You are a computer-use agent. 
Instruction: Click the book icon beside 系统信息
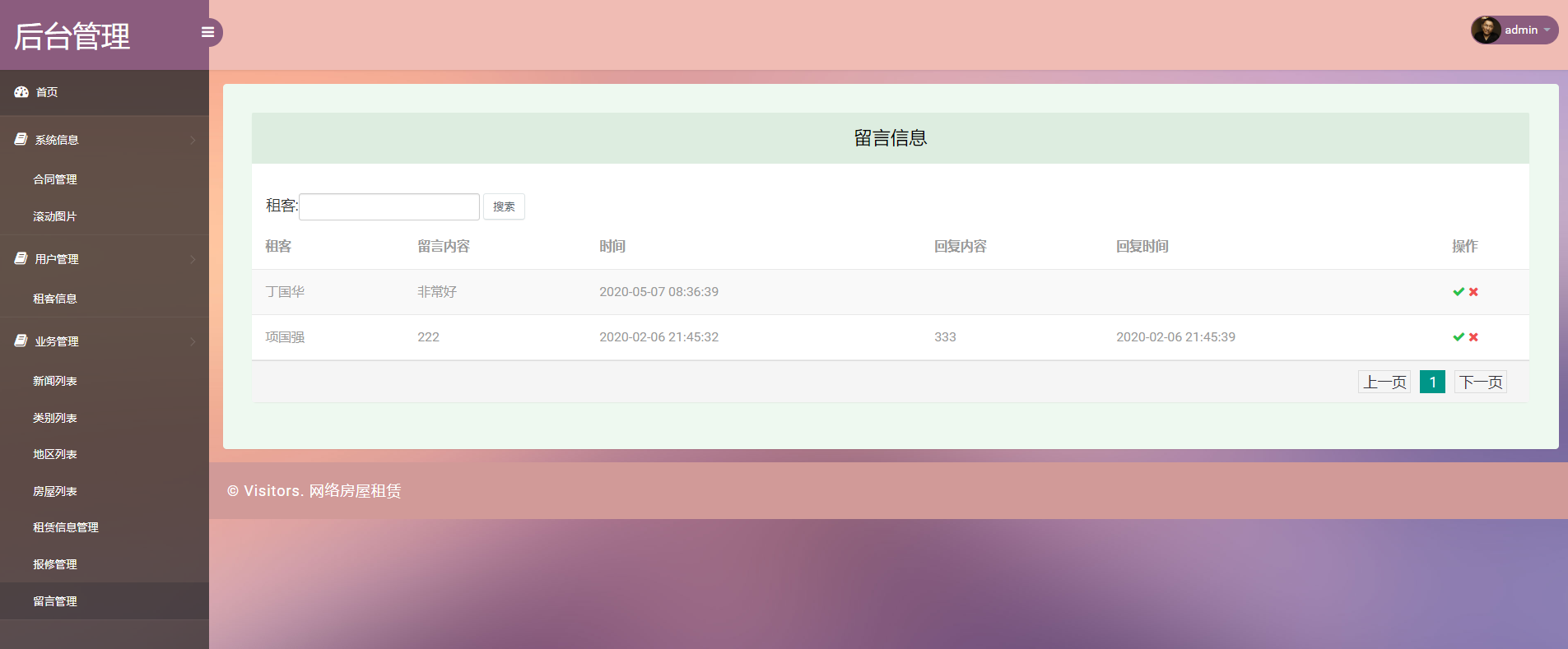click(x=21, y=140)
